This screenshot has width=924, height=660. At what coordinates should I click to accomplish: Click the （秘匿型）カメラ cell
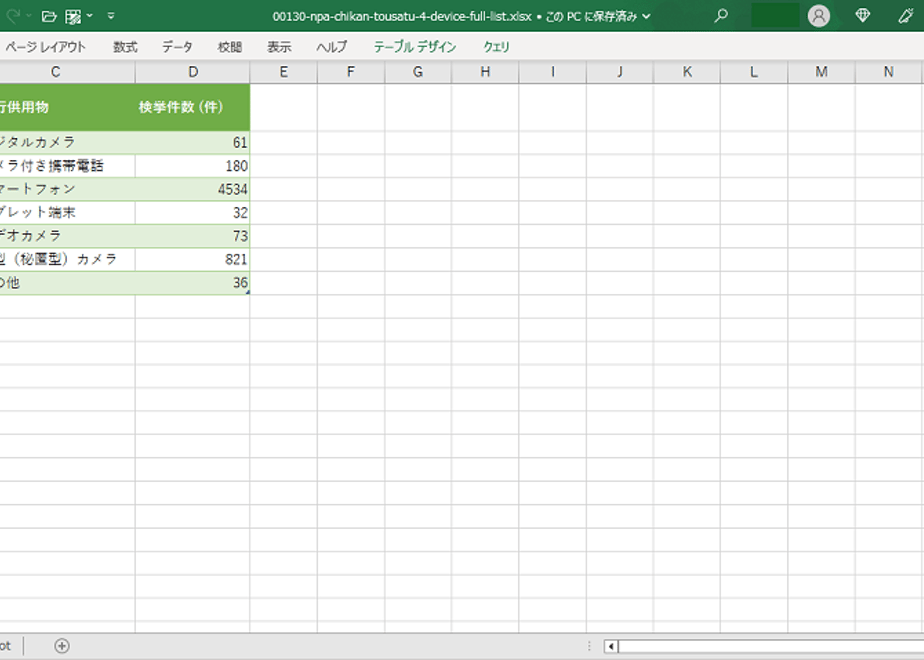point(67,259)
